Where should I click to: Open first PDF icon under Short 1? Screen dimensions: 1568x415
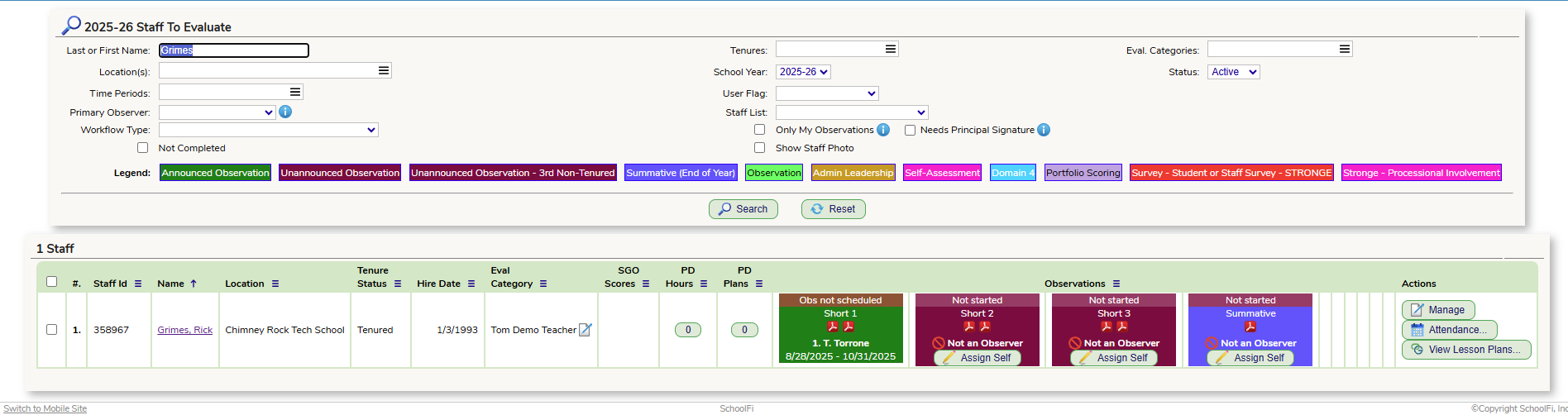pyautogui.click(x=833, y=327)
